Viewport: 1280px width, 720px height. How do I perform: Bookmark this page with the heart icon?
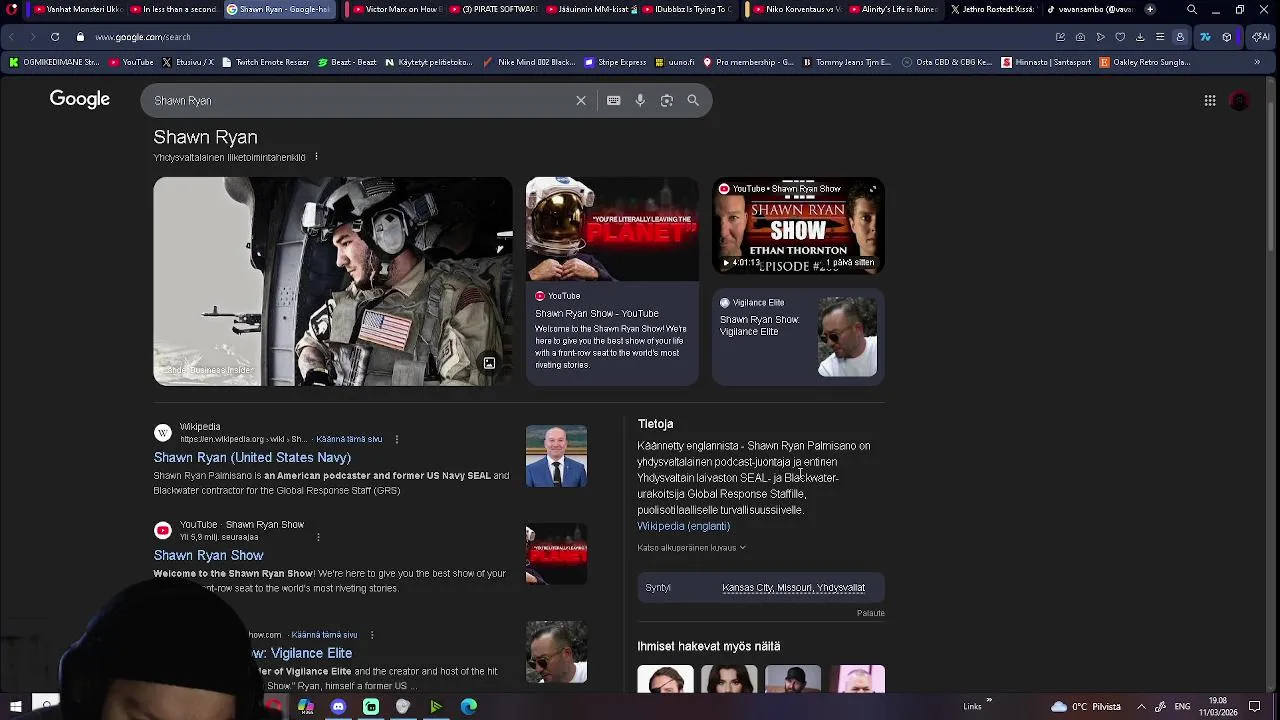coord(1120,37)
